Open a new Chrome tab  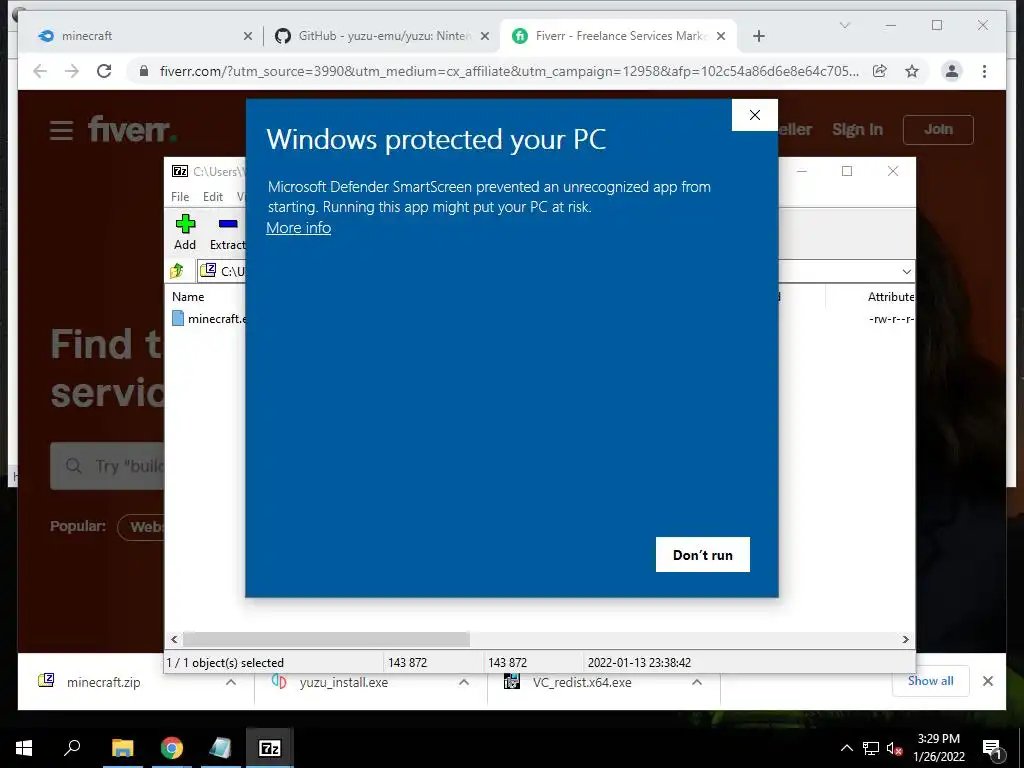758,36
